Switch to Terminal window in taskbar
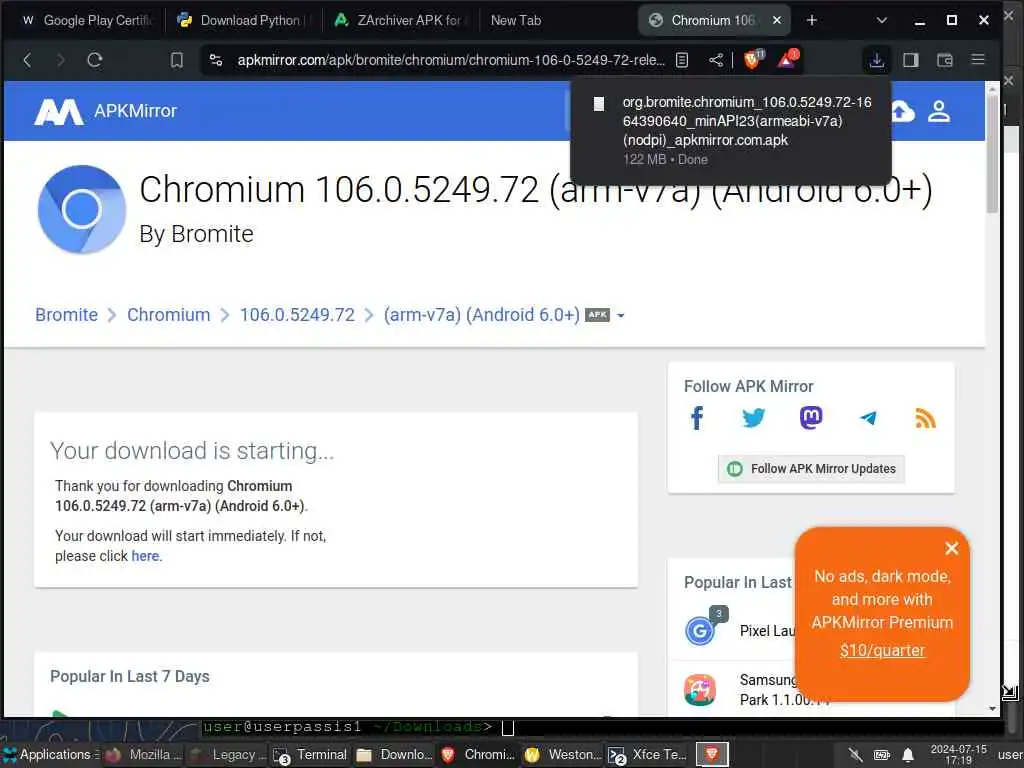Viewport: 1024px width, 768px height. pos(311,754)
